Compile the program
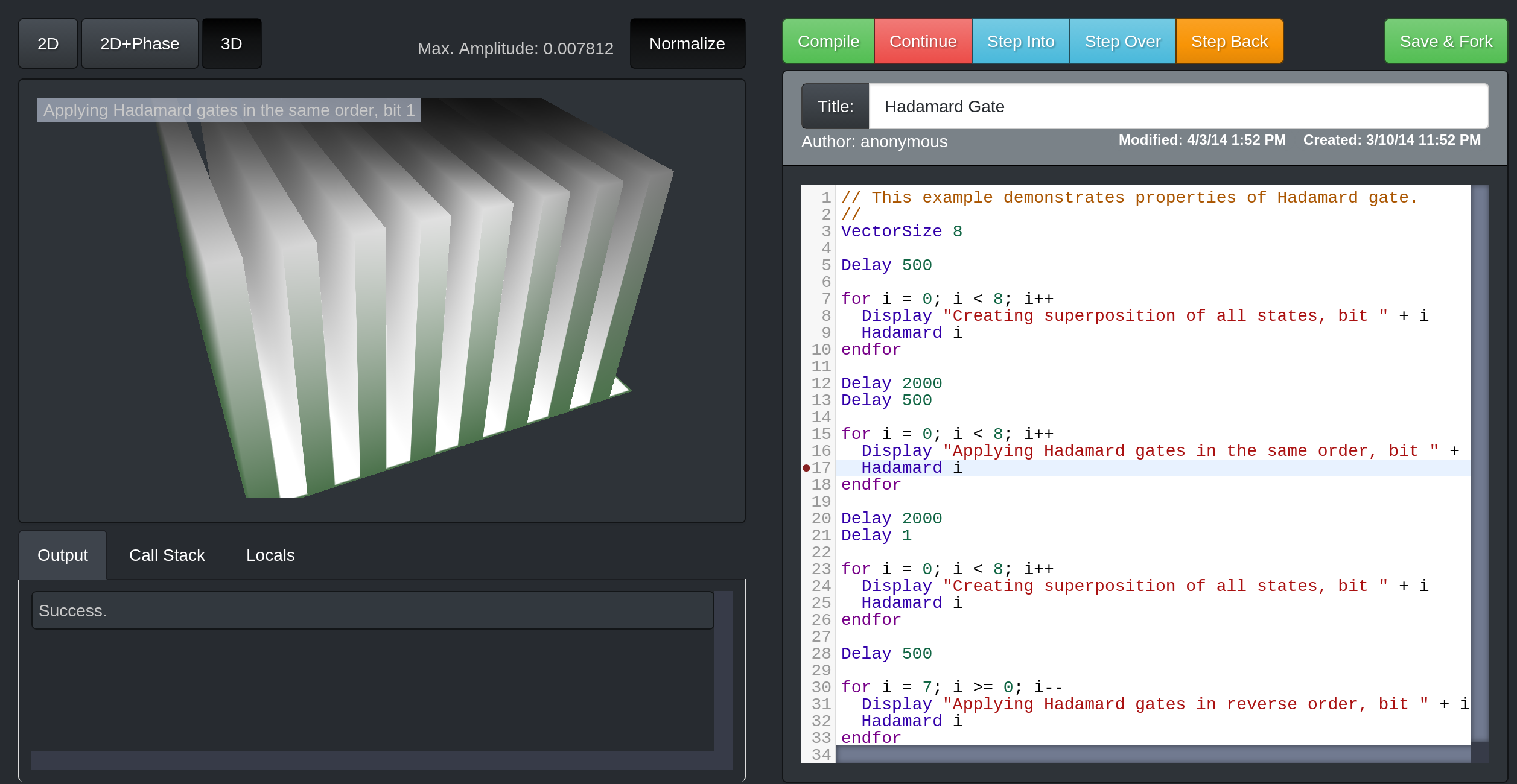This screenshot has height=784, width=1517. coord(828,41)
